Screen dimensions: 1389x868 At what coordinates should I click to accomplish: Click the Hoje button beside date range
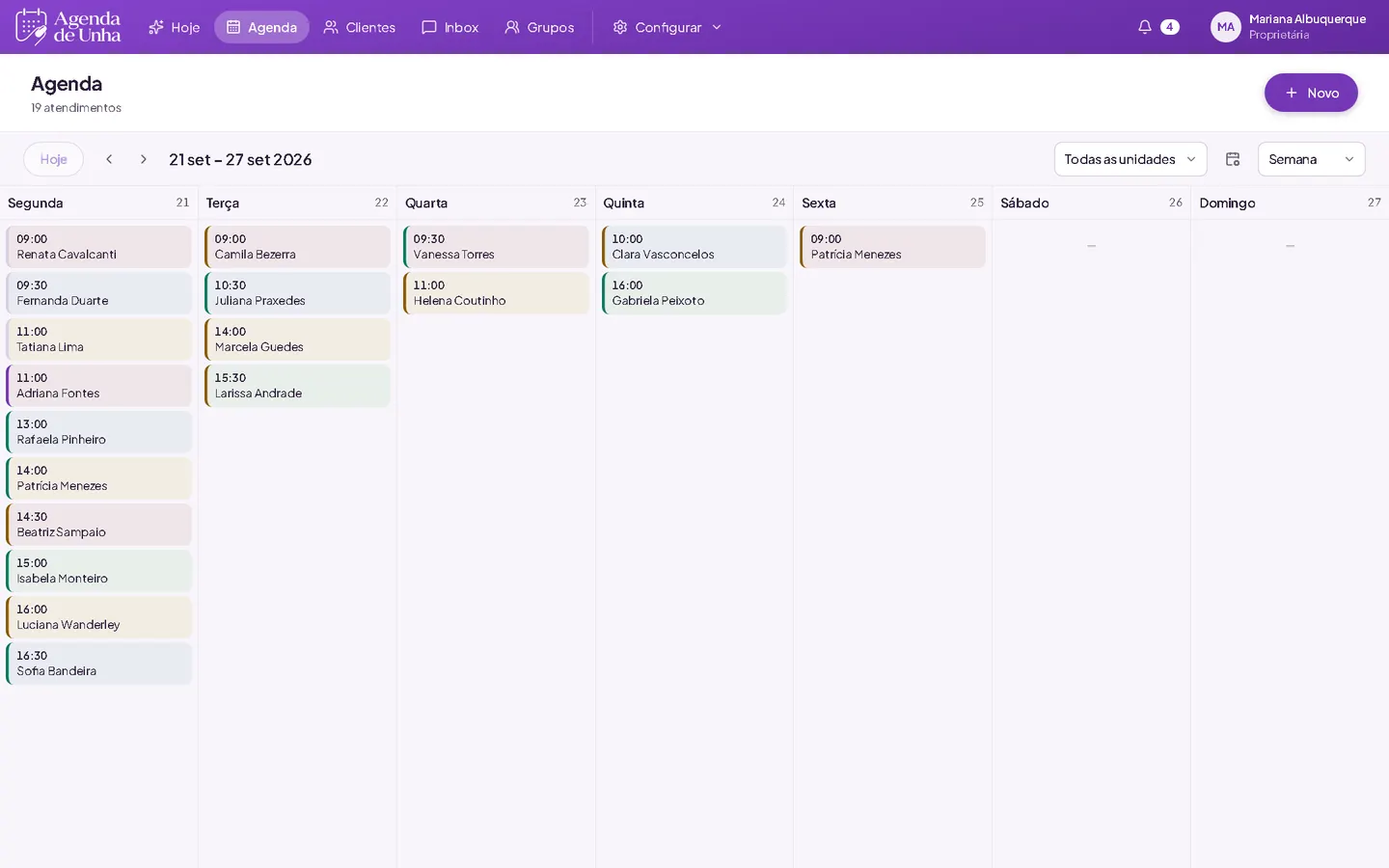tap(54, 159)
